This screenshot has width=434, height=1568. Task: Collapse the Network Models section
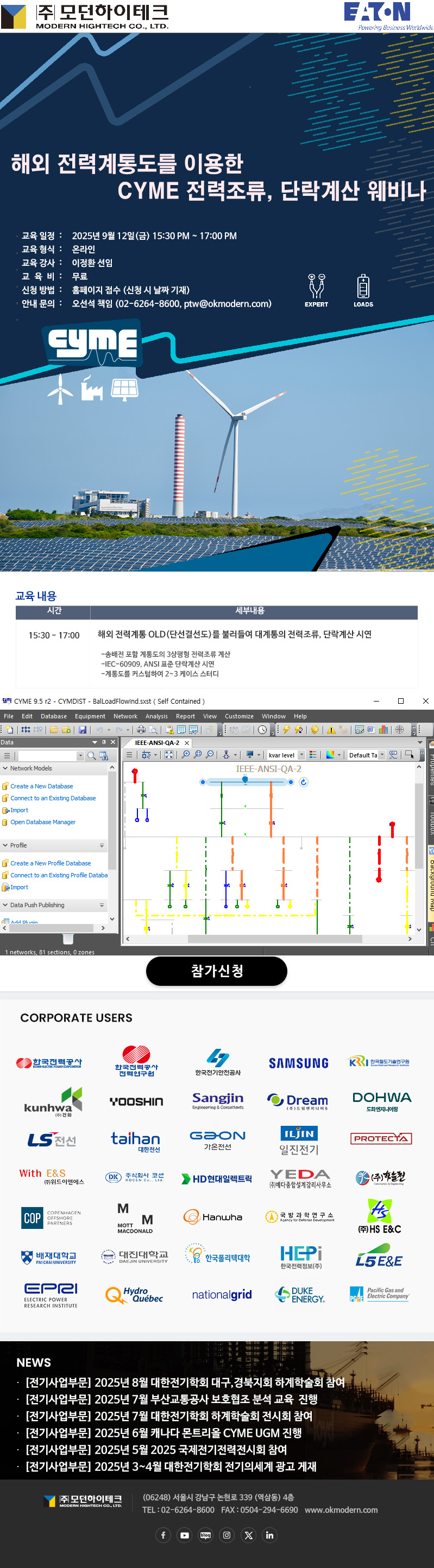[5, 768]
